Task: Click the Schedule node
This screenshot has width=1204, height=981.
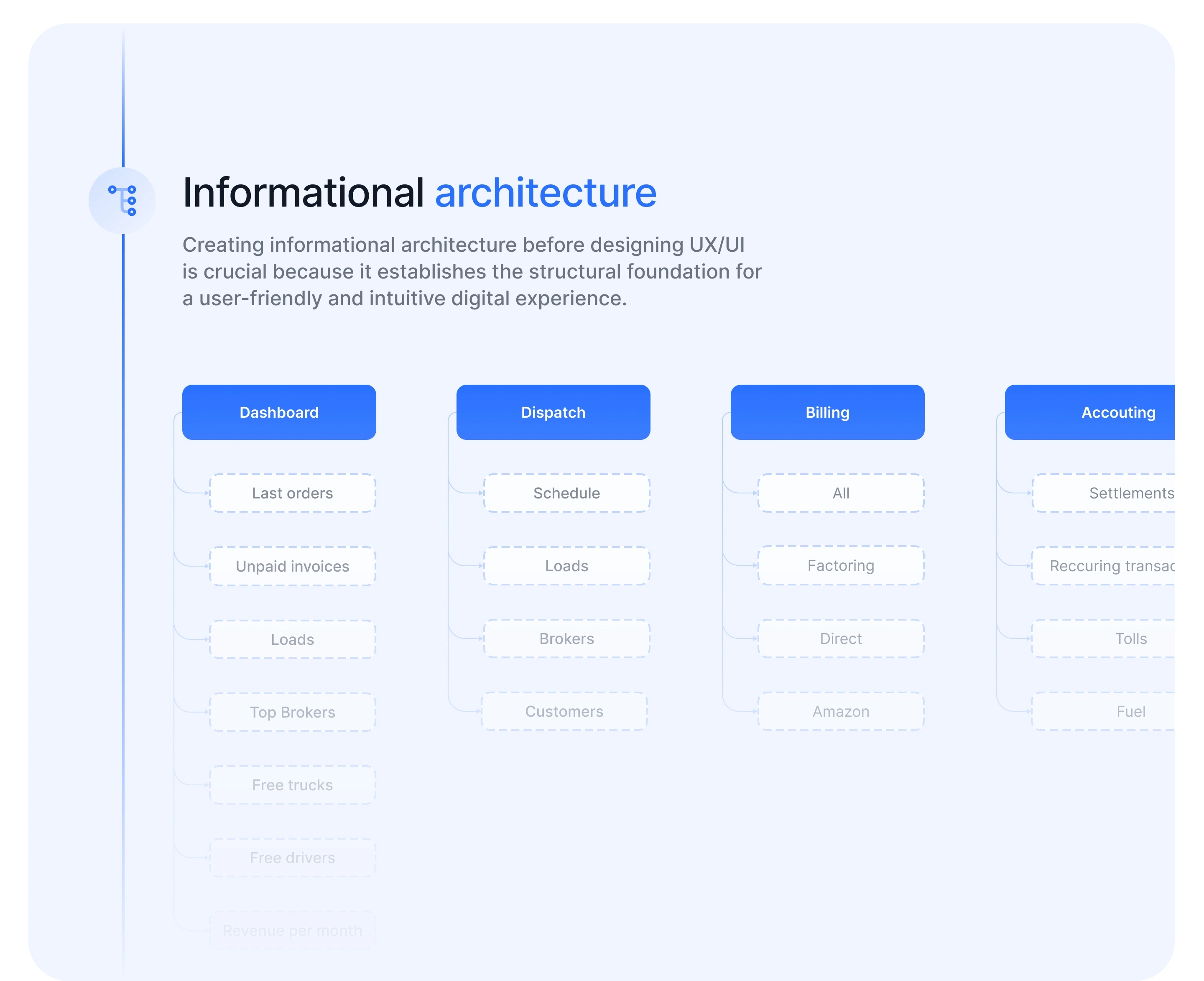Action: click(566, 493)
